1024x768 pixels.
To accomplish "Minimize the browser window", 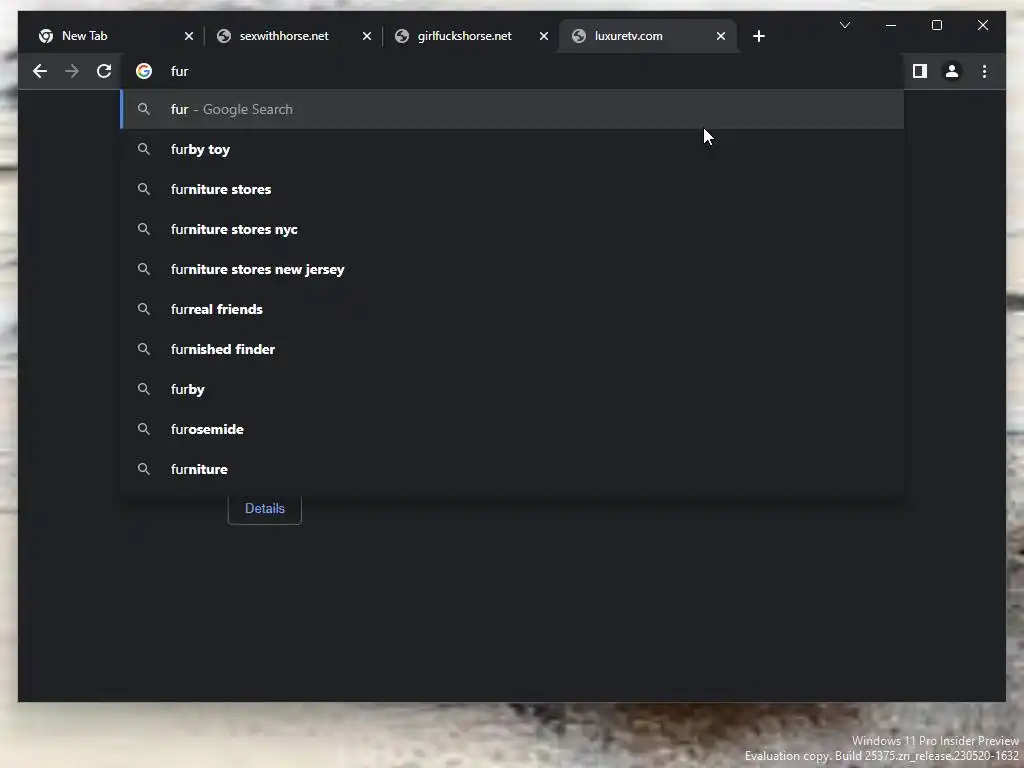I will tap(891, 25).
